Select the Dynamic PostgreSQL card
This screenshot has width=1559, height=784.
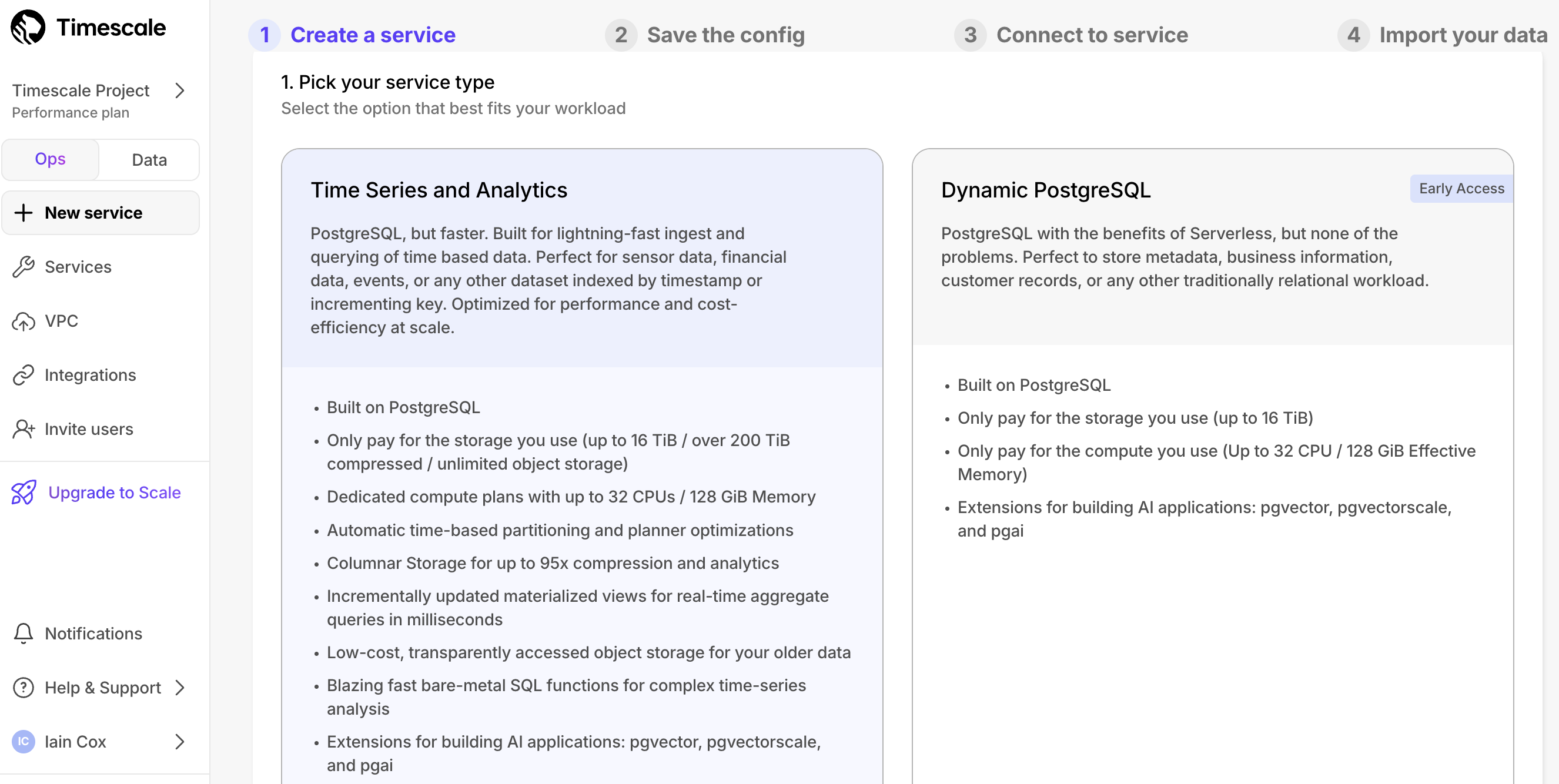click(x=1212, y=466)
